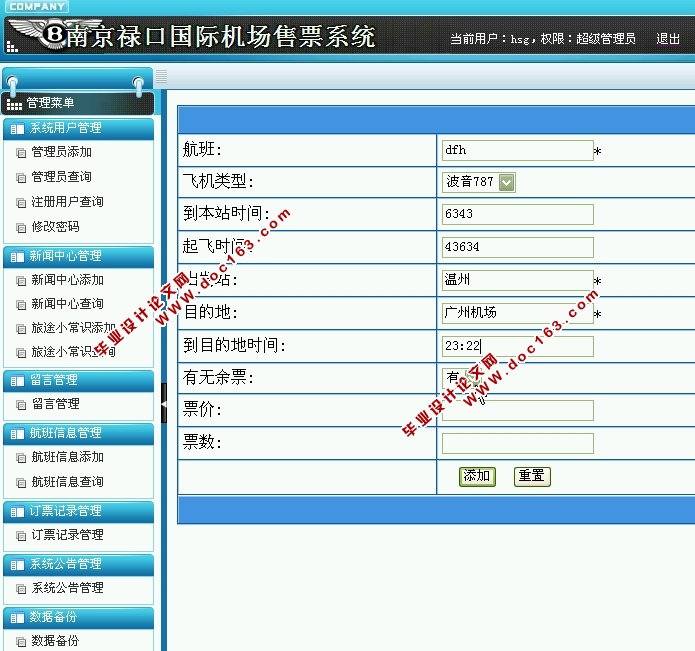The width and height of the screenshot is (695, 651).
Task: Open 修改密码 menu item
Action: click(55, 227)
